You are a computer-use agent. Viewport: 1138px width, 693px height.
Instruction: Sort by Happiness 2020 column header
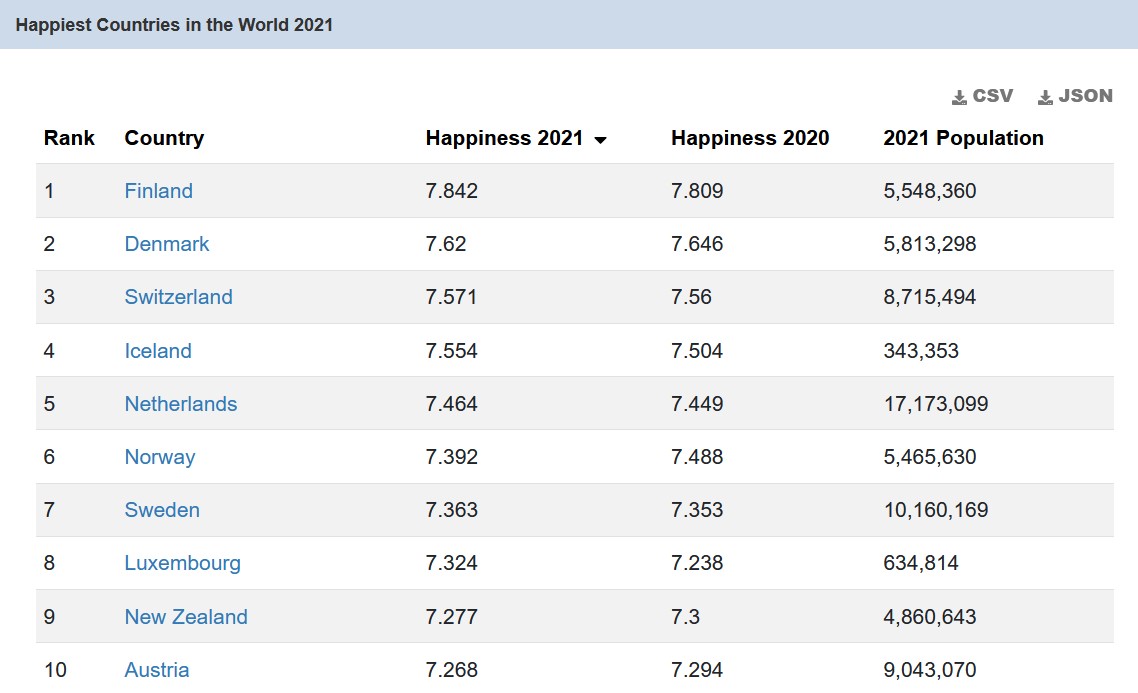click(750, 138)
